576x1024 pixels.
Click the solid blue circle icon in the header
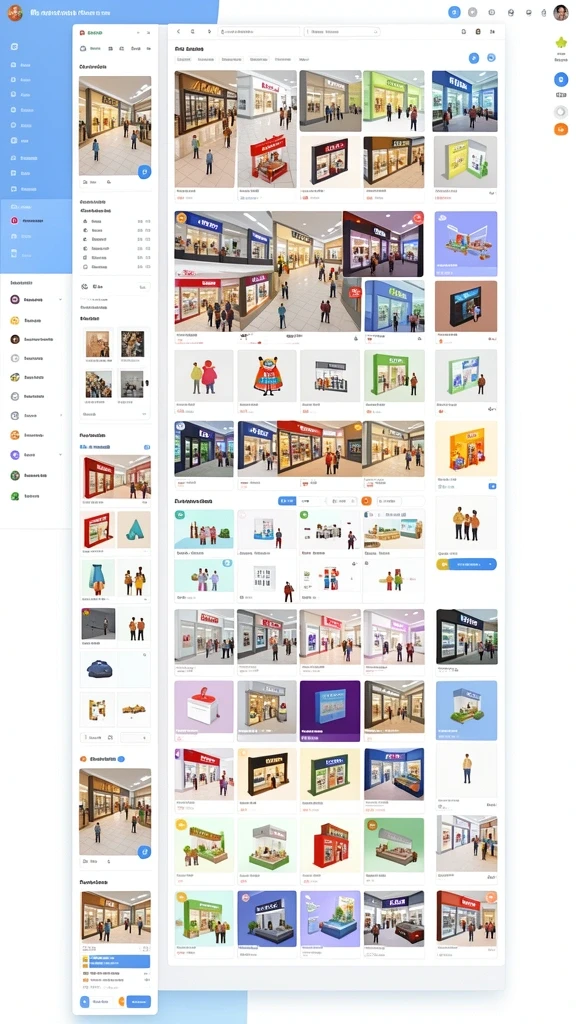[454, 12]
